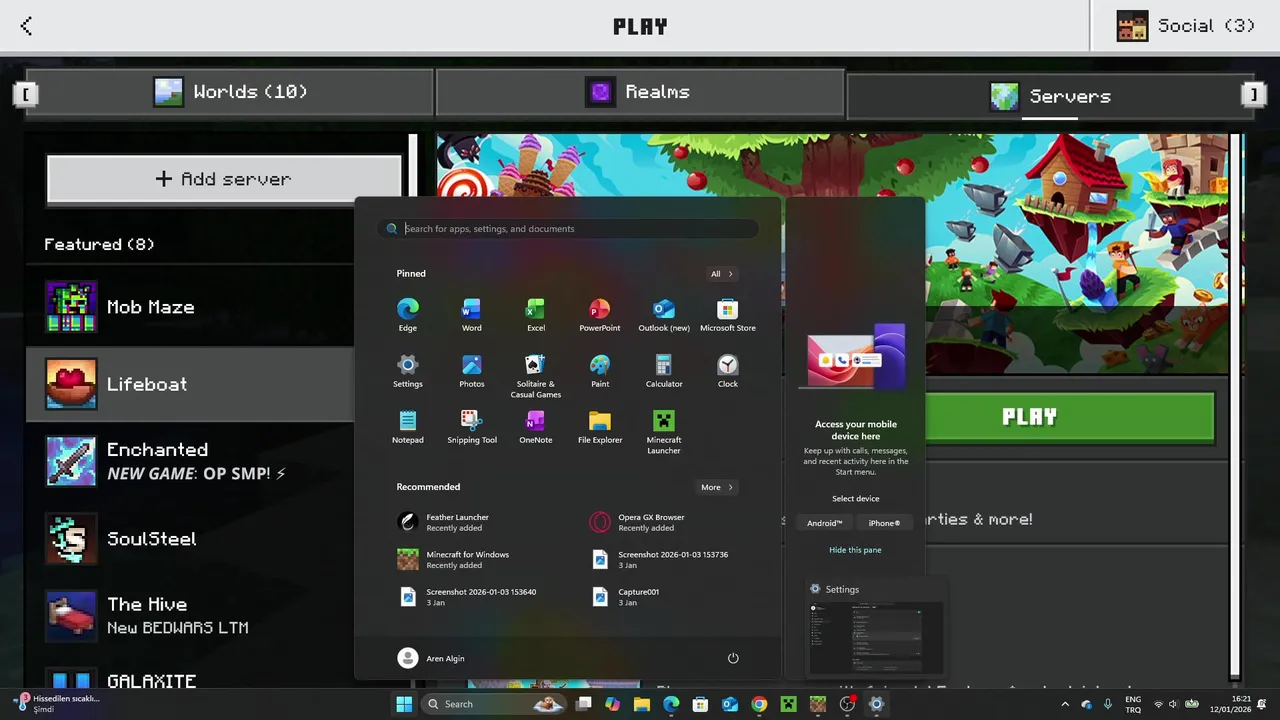Click the volume icon in system tray
The height and width of the screenshot is (720, 1280).
click(x=1173, y=704)
